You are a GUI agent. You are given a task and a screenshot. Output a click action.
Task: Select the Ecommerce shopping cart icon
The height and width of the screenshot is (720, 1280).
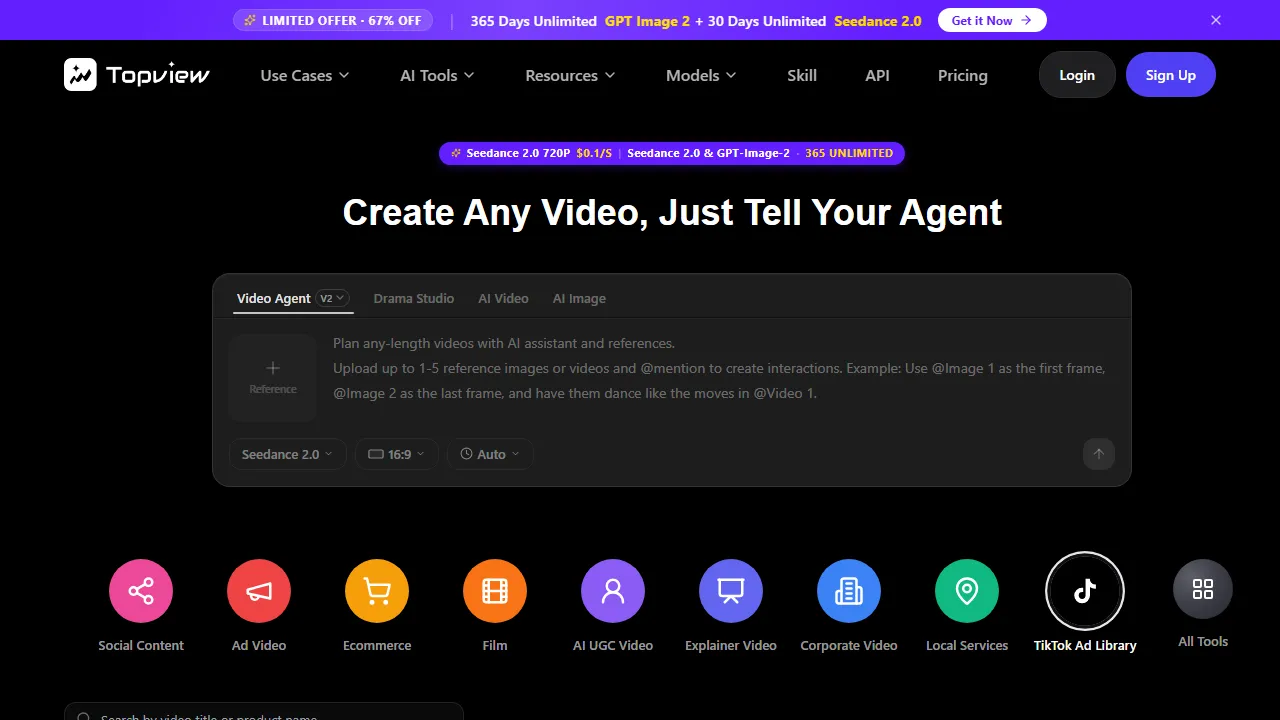[377, 591]
